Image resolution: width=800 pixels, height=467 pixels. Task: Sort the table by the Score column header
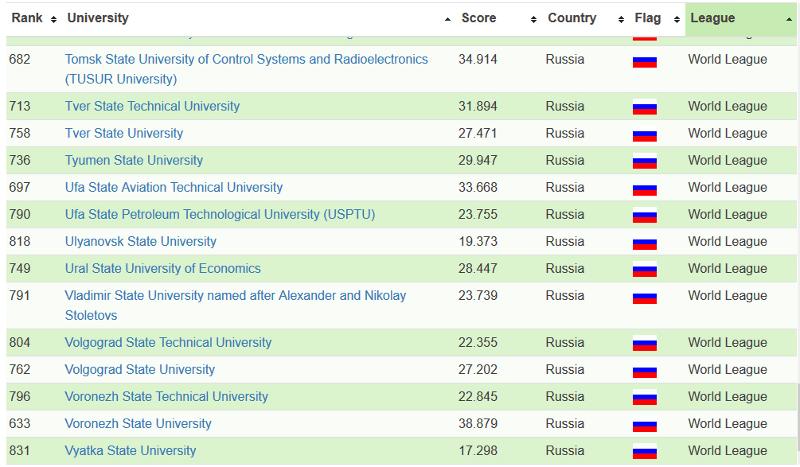pos(478,18)
